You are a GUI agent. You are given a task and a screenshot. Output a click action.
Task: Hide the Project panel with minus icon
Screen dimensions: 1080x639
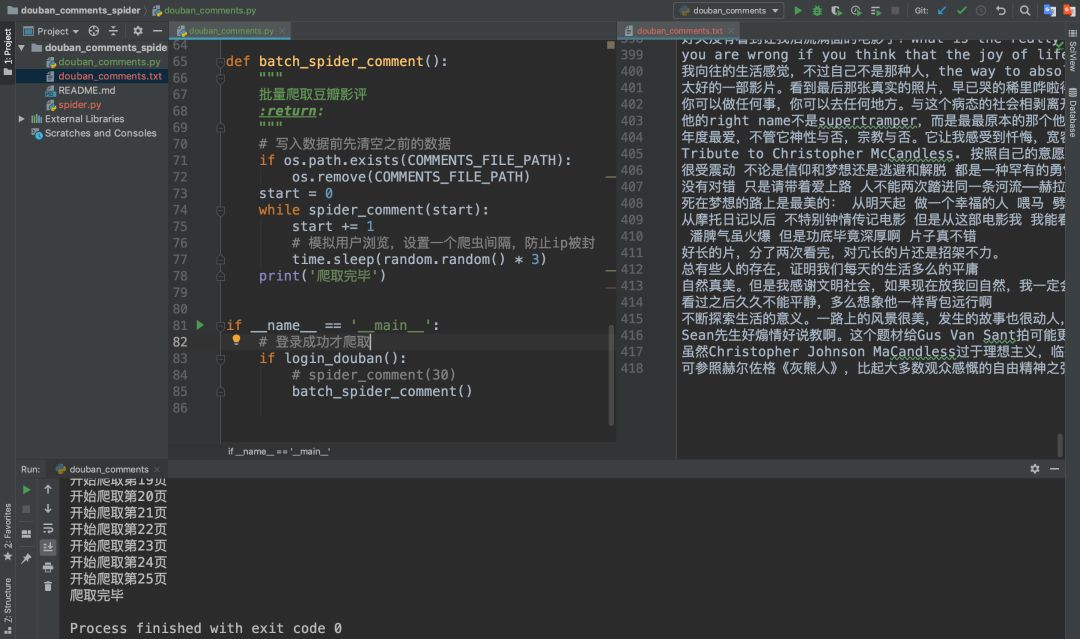pos(157,31)
